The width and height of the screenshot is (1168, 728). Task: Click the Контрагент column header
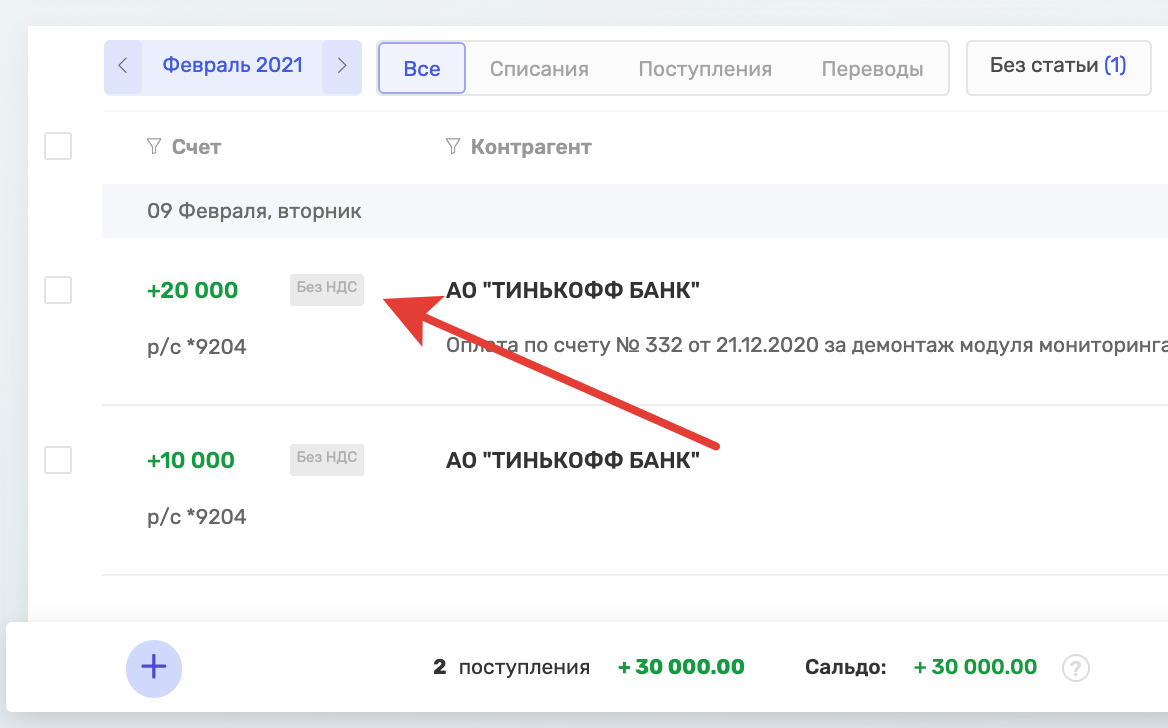coord(531,147)
